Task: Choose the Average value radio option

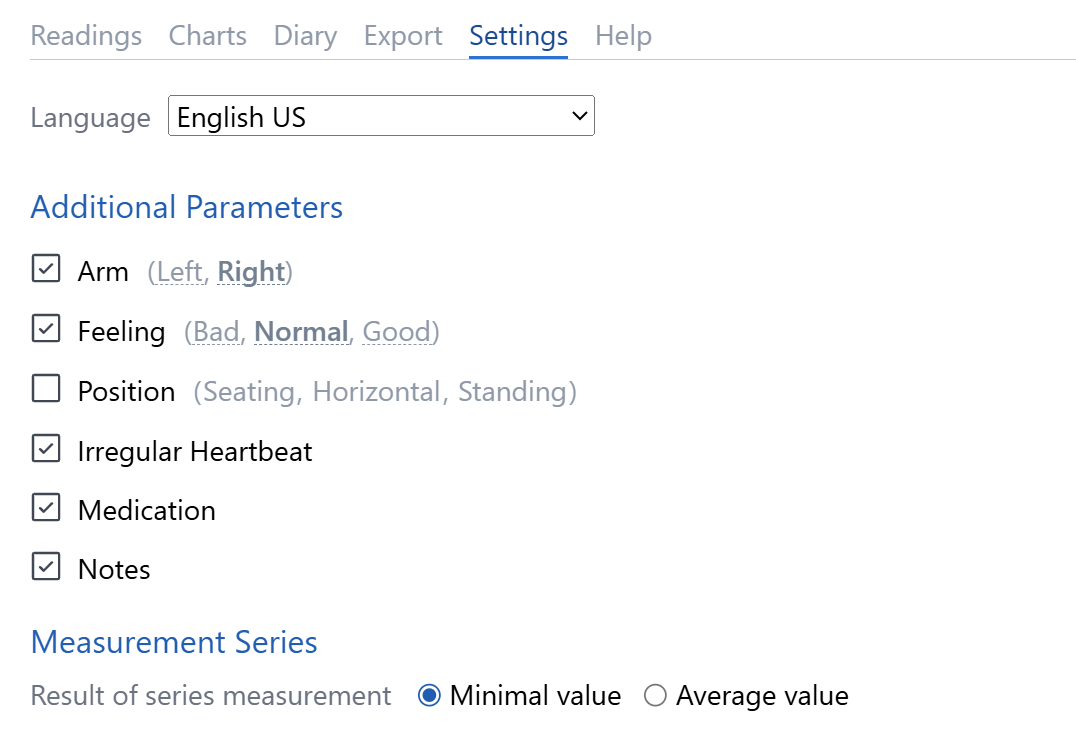Action: pyautogui.click(x=655, y=696)
